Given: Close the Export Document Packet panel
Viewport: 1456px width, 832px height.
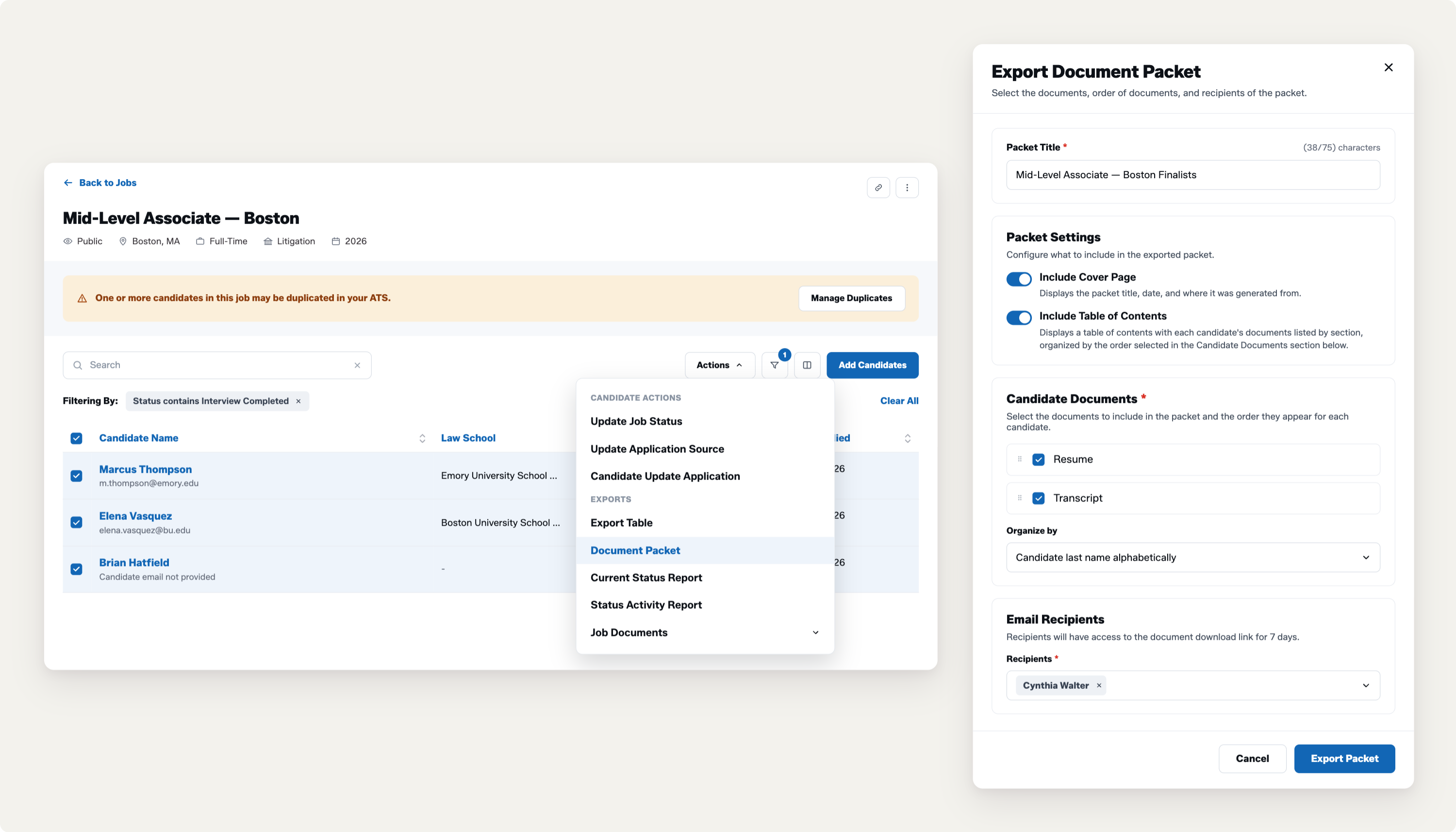Looking at the screenshot, I should coord(1388,67).
